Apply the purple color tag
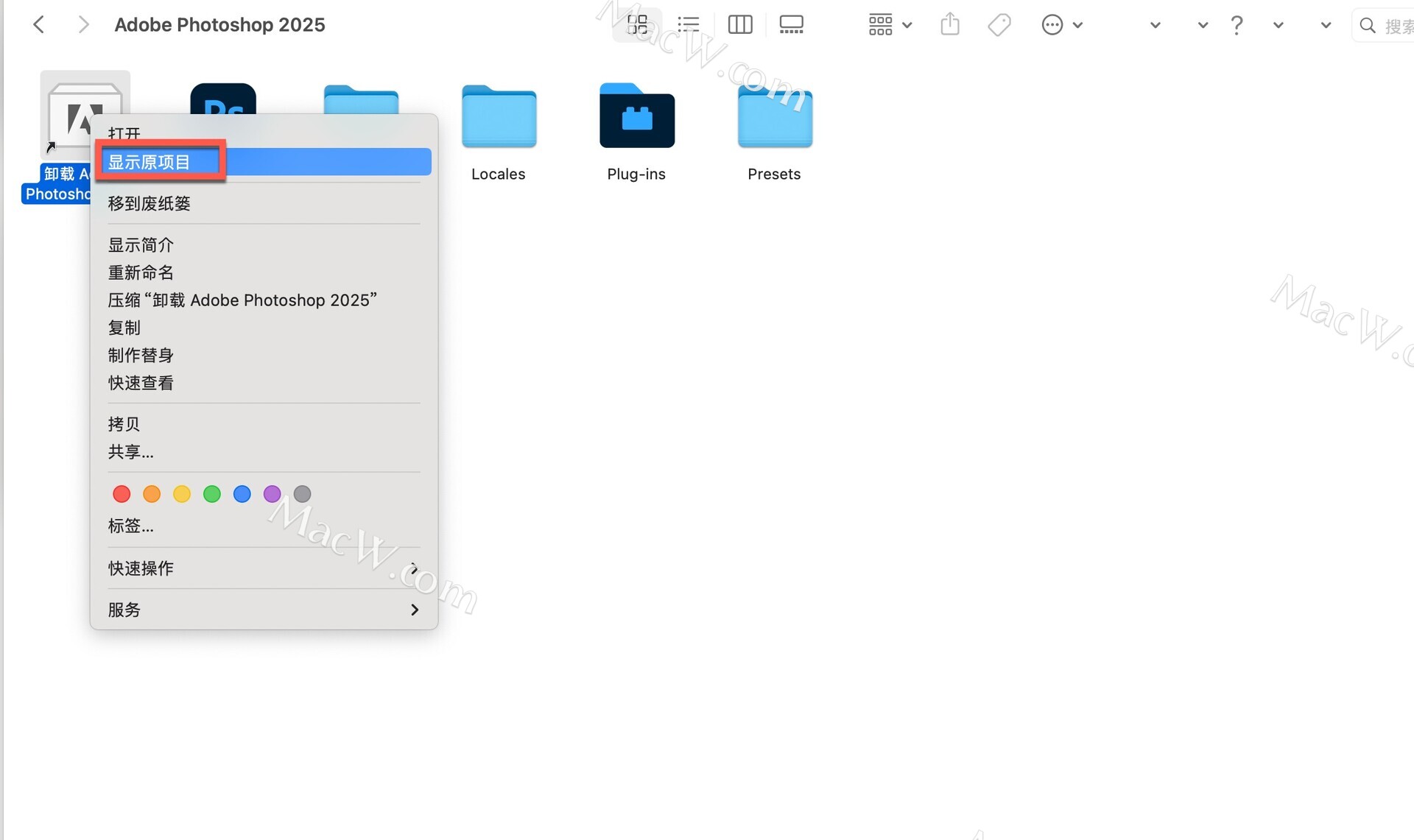The image size is (1414, 840). pyautogui.click(x=272, y=494)
